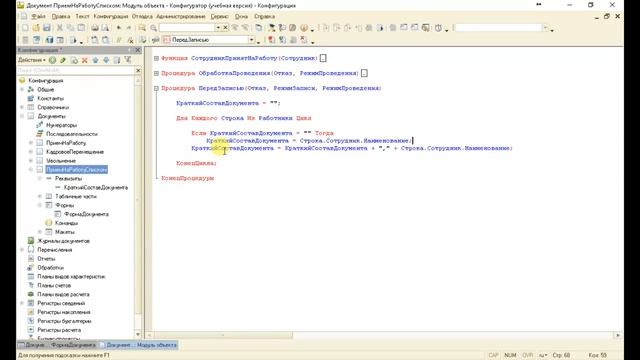
Task: Select ПриемНаРаботуСписком tree item
Action: (77, 169)
